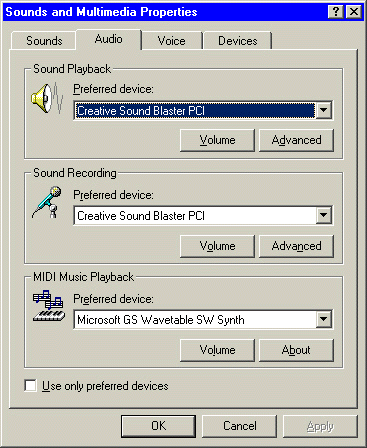The image size is (367, 448).
Task: Show About info for MIDI device
Action: point(296,350)
